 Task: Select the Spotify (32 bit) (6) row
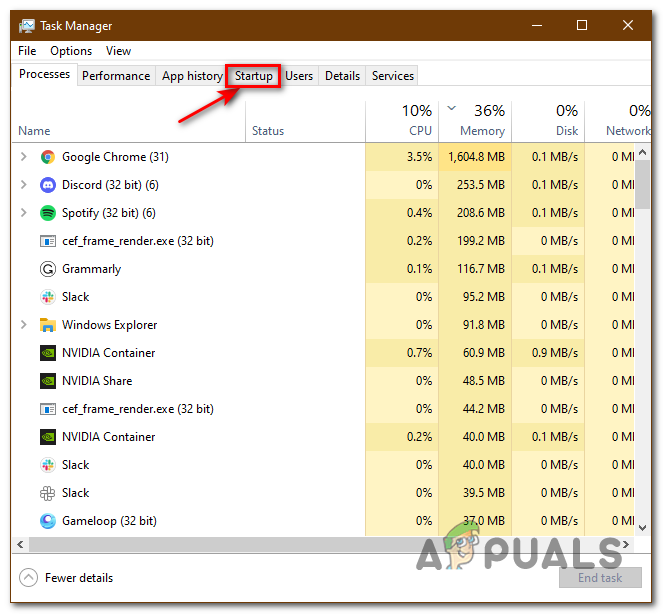tap(323, 213)
